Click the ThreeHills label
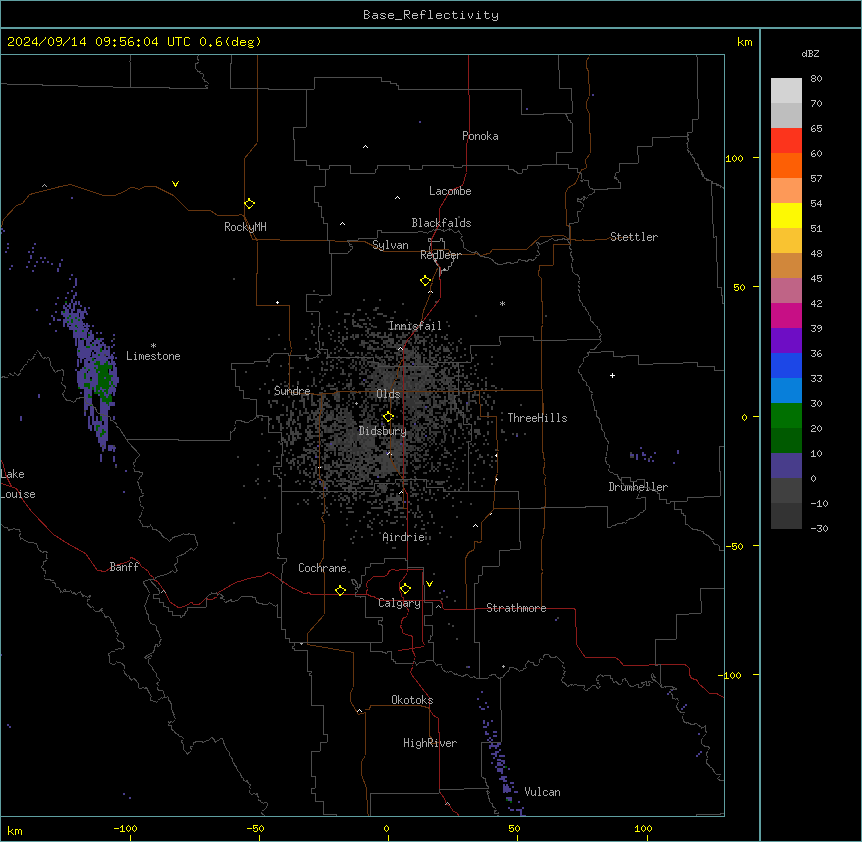The image size is (862, 842). pyautogui.click(x=537, y=418)
